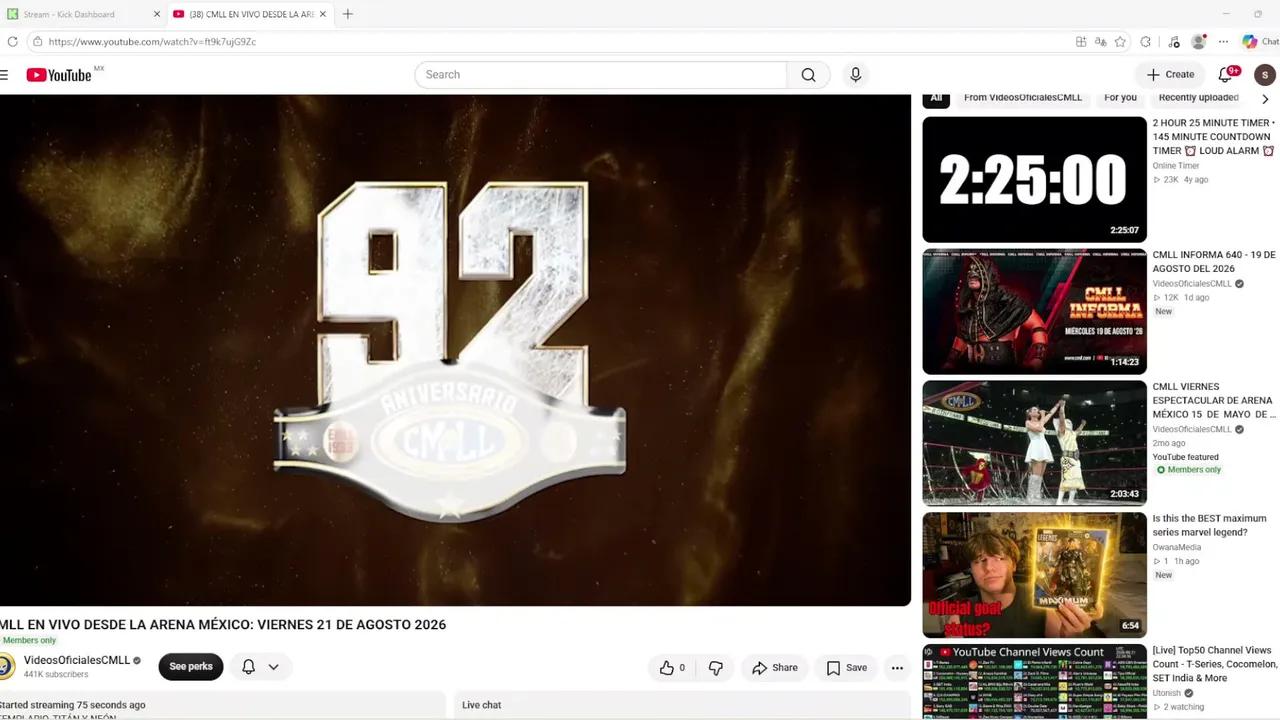Click the 'Live chat' header text

point(481,705)
